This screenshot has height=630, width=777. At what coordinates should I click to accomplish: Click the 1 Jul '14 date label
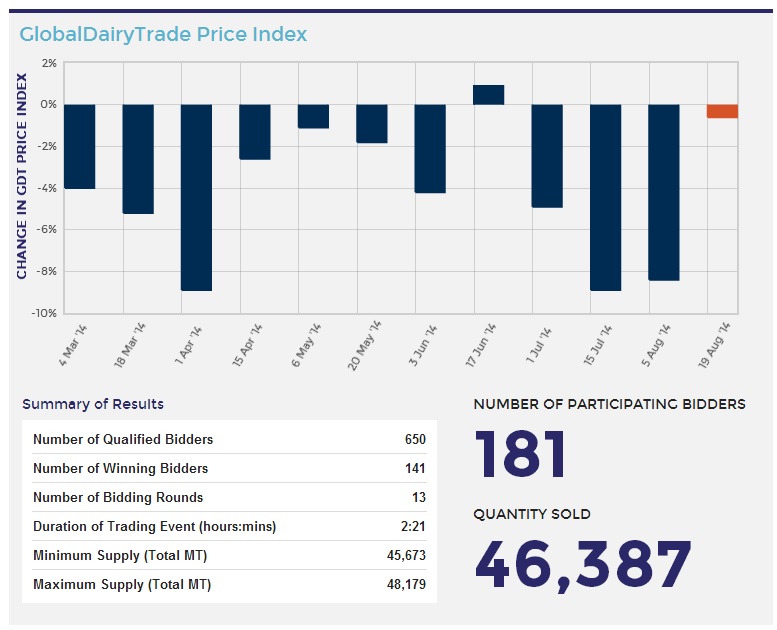coord(541,343)
